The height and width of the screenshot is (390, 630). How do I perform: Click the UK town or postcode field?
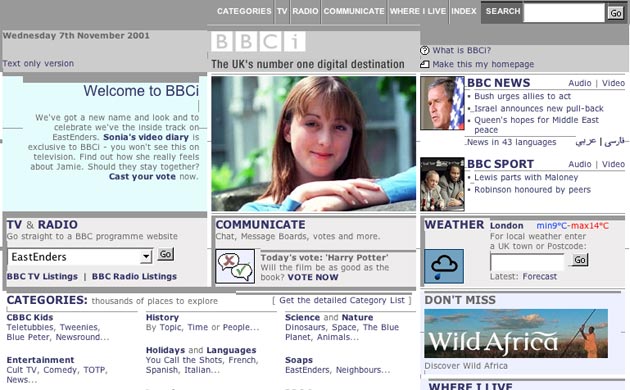pyautogui.click(x=528, y=262)
